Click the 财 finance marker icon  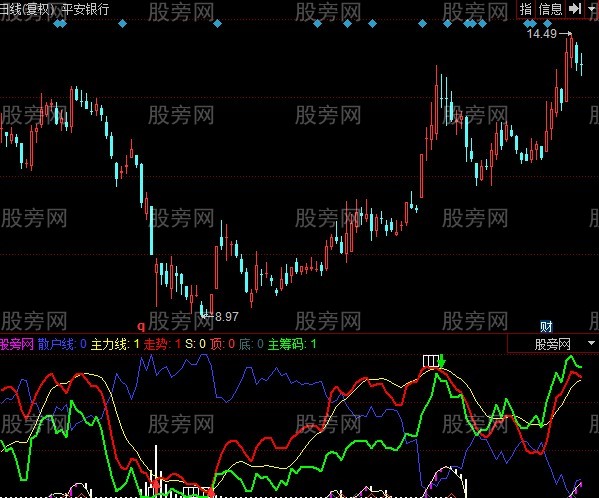tap(546, 327)
